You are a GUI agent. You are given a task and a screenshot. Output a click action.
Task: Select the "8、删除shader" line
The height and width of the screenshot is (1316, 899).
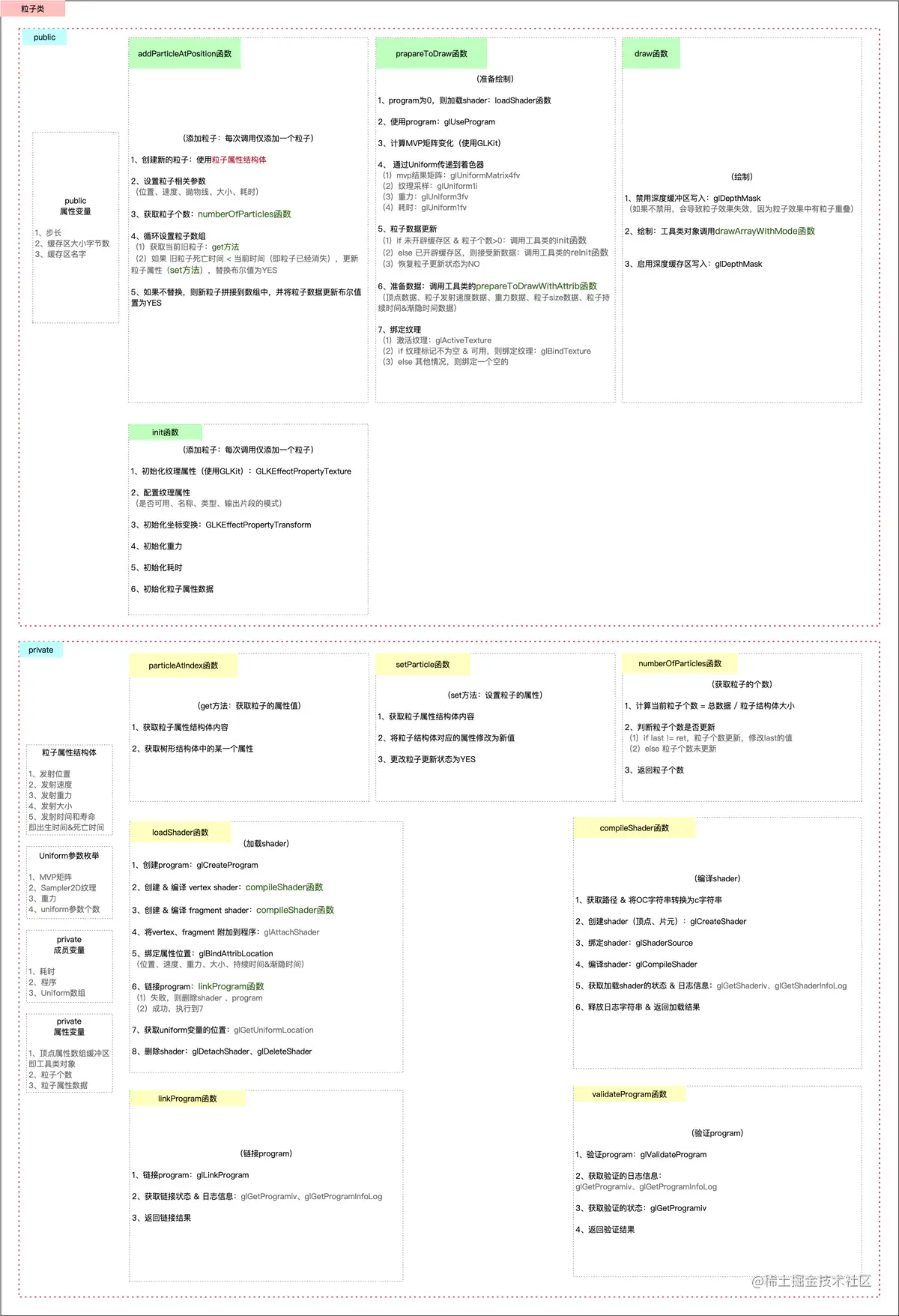pos(222,1051)
